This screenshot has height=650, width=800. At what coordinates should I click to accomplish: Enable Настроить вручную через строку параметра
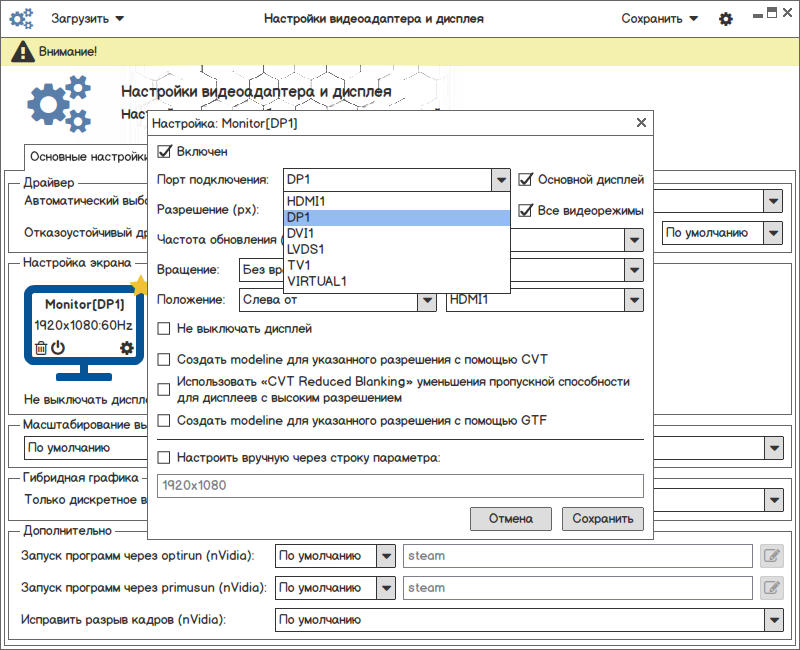[x=165, y=458]
